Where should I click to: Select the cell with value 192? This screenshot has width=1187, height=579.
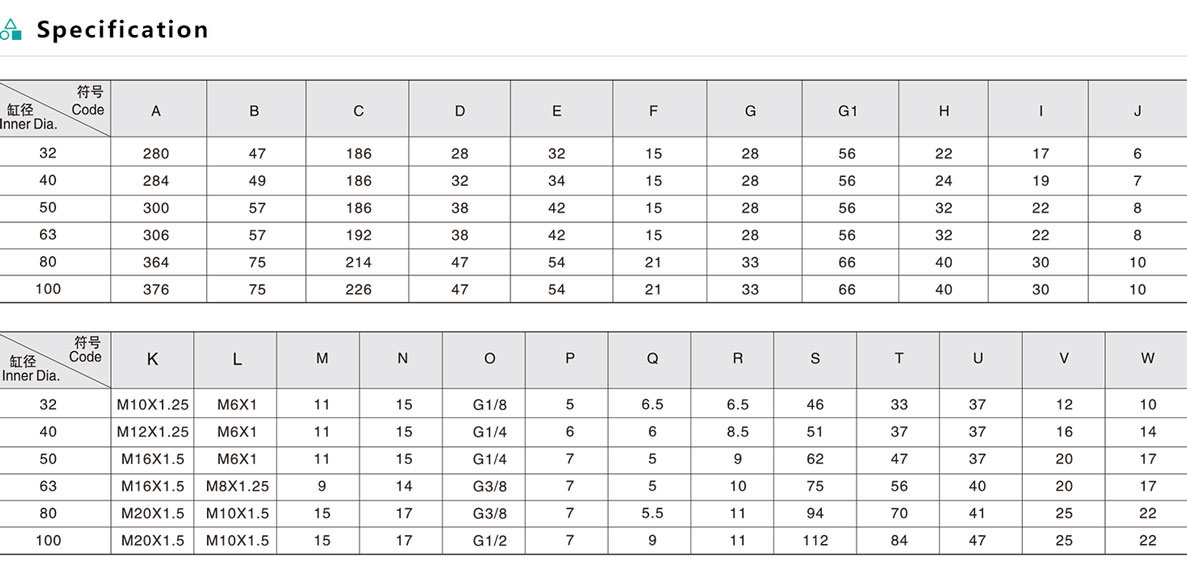(358, 236)
